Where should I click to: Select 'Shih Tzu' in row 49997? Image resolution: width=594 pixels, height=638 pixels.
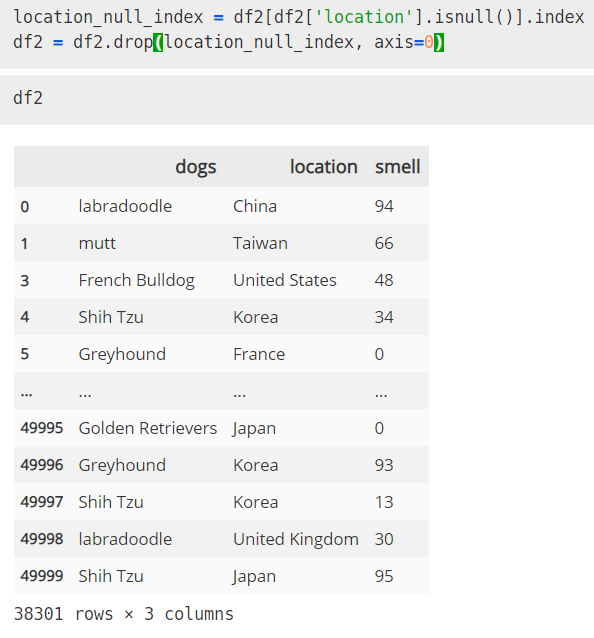(x=111, y=502)
